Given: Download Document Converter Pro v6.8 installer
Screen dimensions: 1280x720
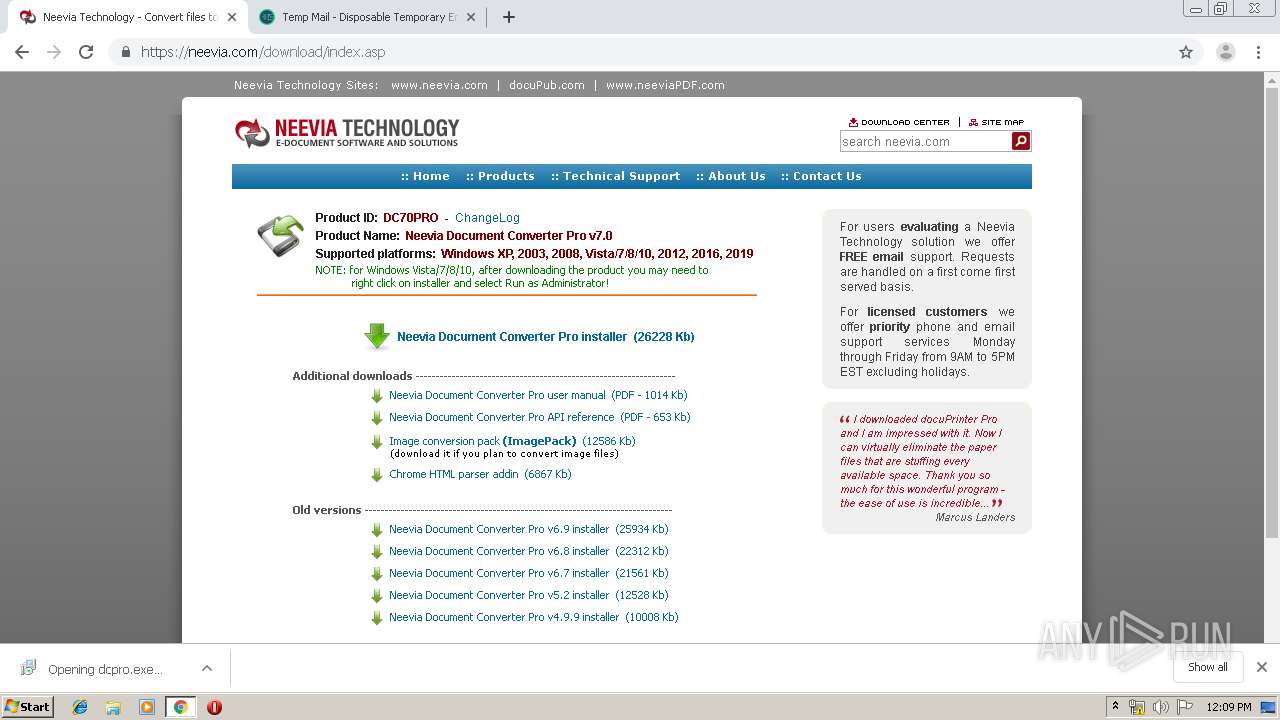Looking at the screenshot, I should [x=528, y=552].
